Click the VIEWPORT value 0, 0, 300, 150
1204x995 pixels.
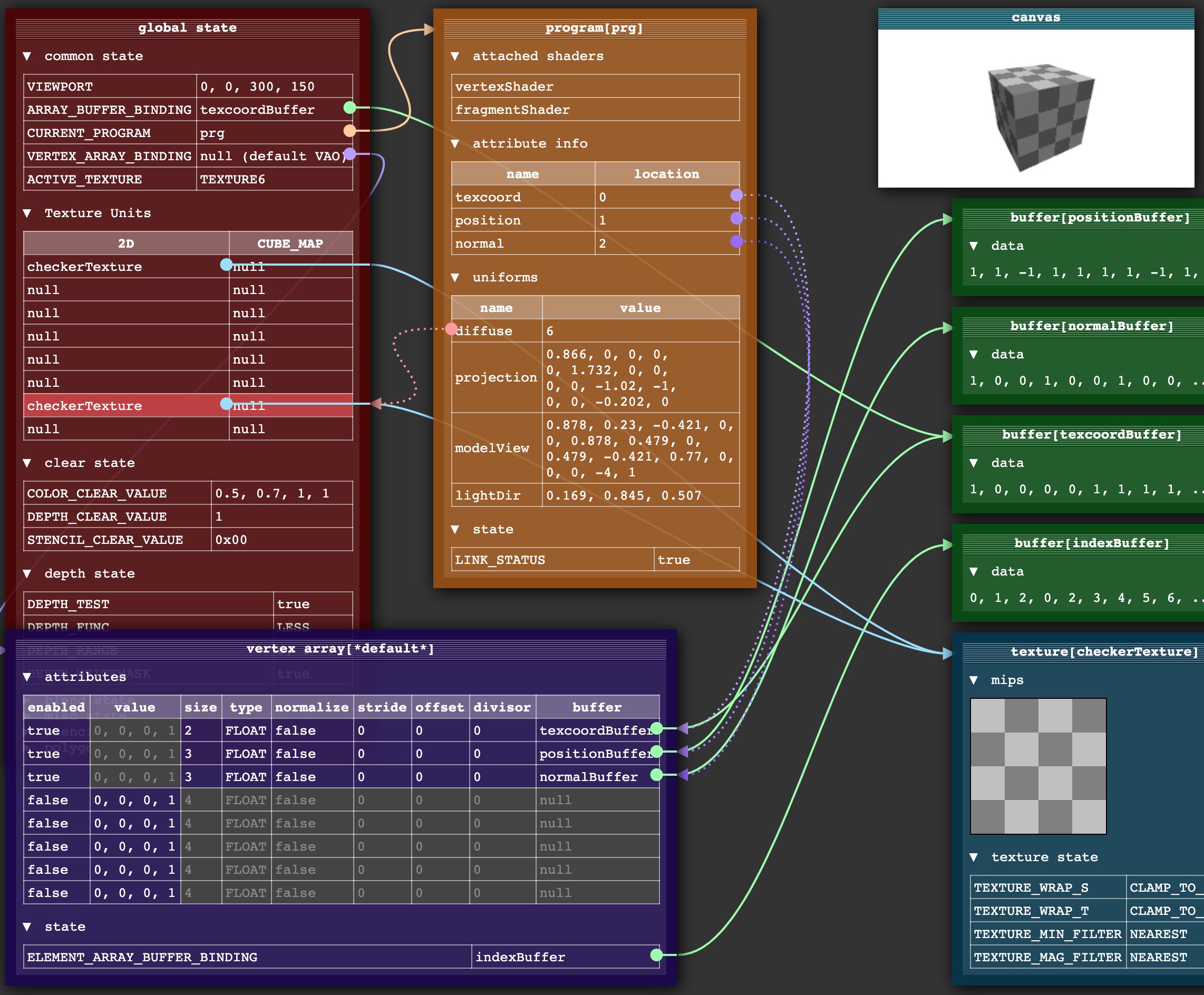point(274,86)
